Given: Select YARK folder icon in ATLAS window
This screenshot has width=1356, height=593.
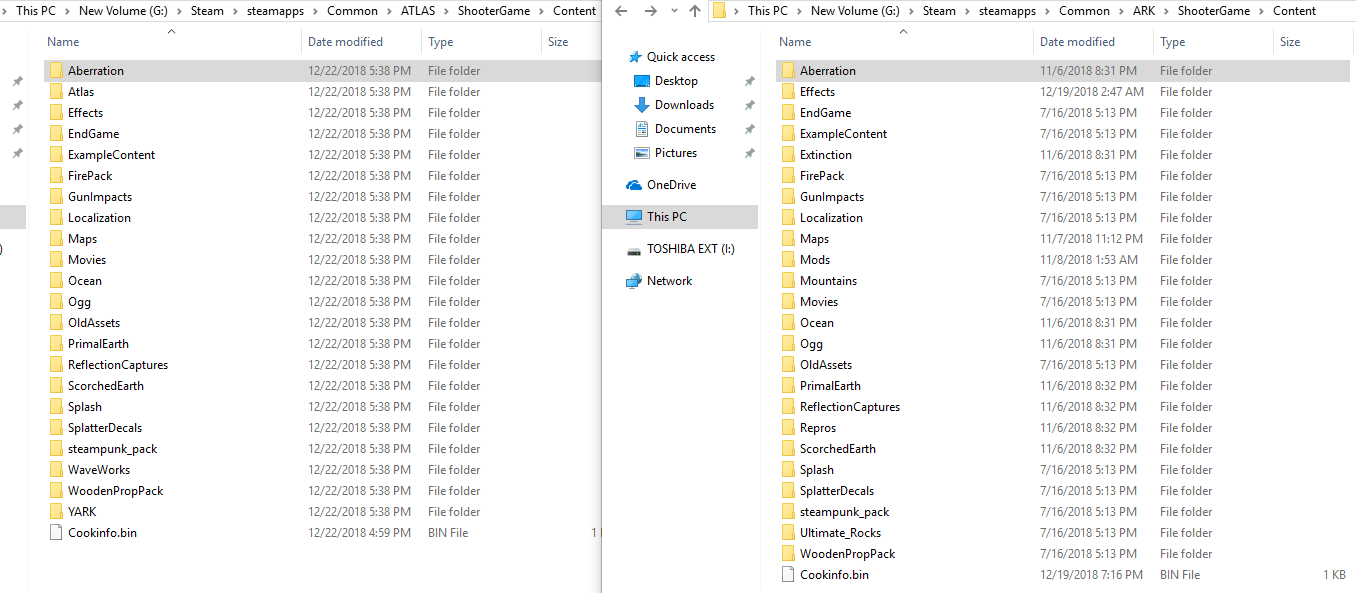Looking at the screenshot, I should point(56,512).
